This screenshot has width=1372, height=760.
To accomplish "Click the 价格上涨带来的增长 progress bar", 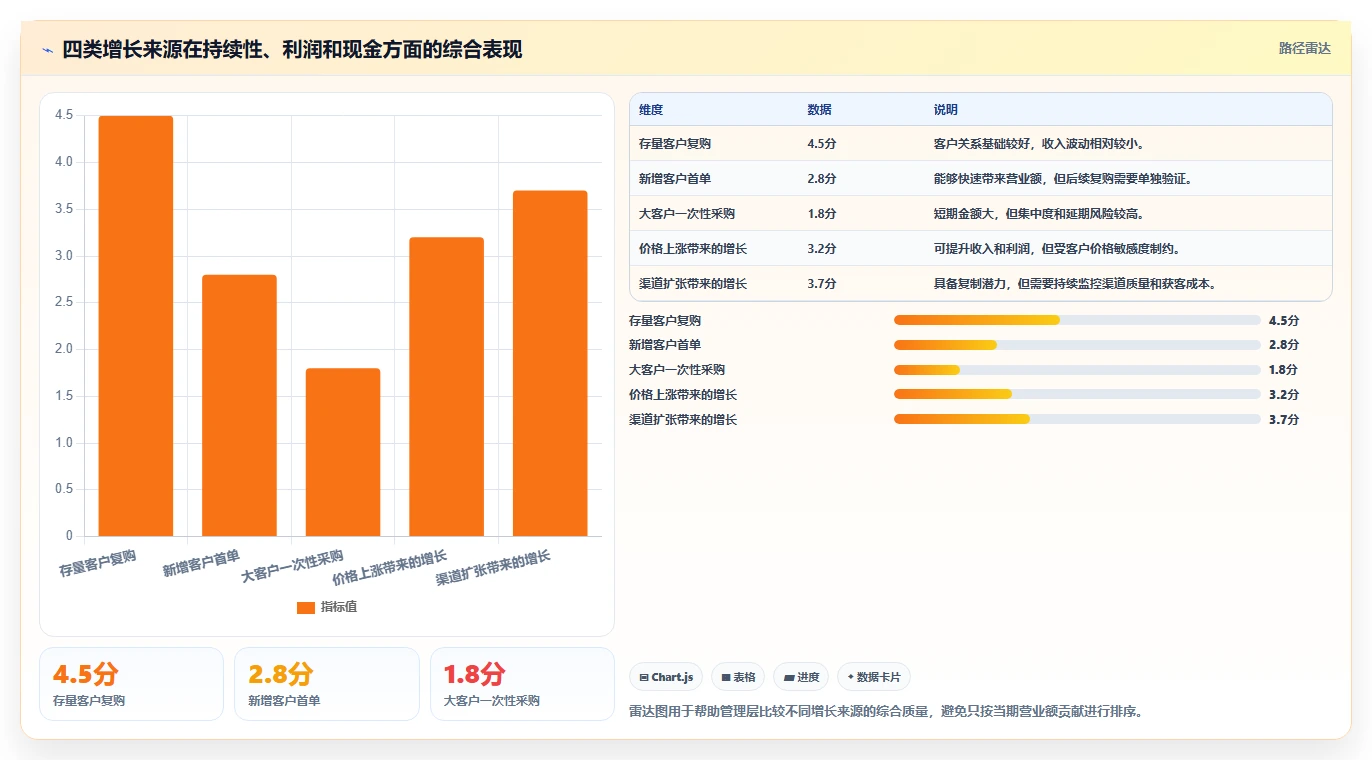I will pyautogui.click(x=1077, y=395).
